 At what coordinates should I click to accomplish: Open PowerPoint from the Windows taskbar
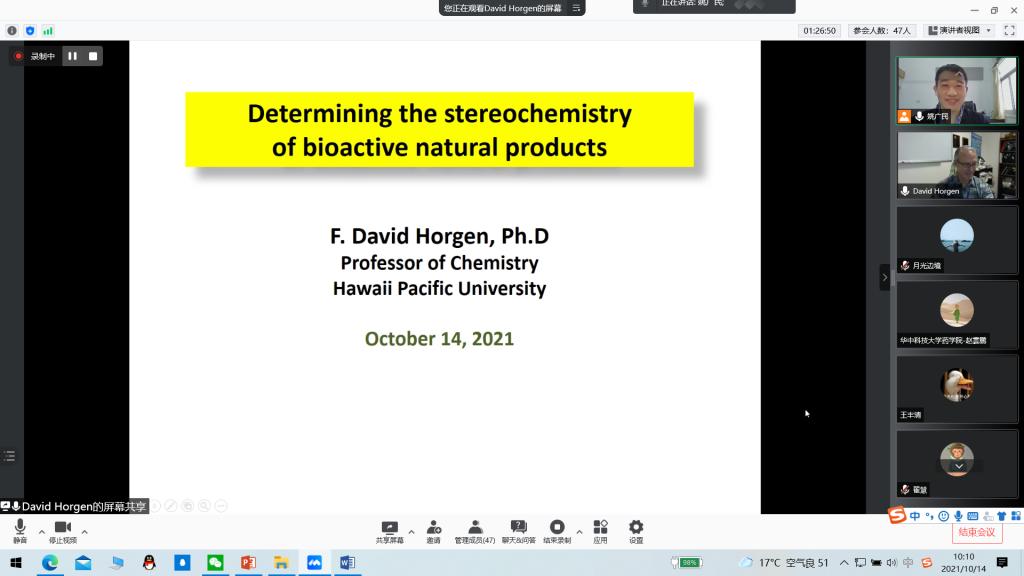pos(248,563)
